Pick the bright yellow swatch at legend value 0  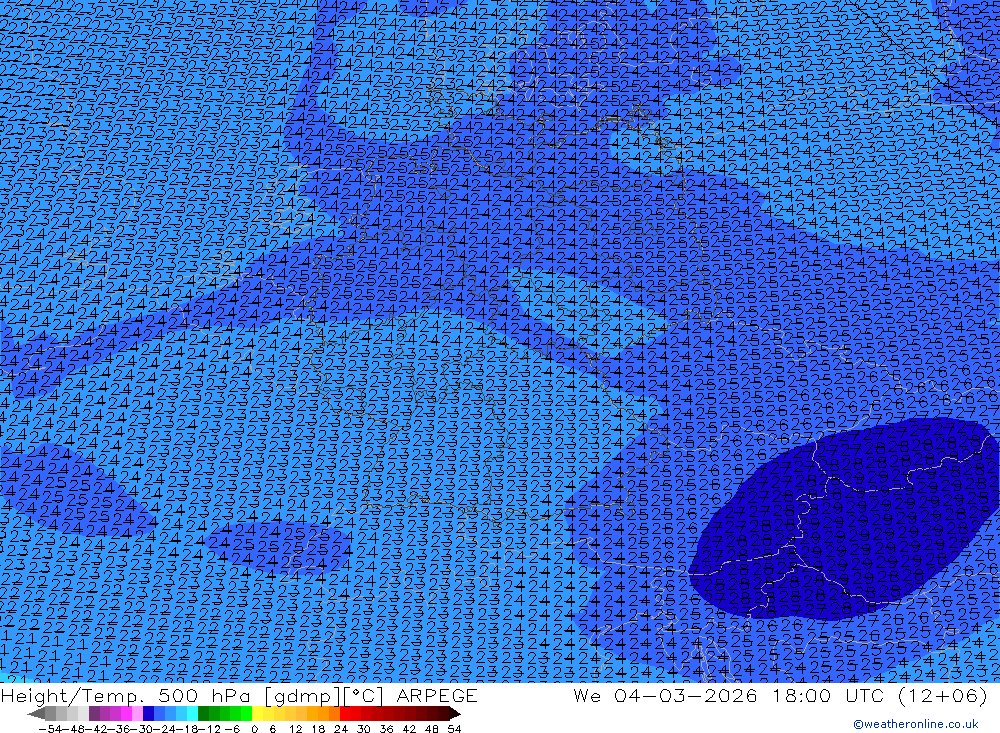coord(257,714)
